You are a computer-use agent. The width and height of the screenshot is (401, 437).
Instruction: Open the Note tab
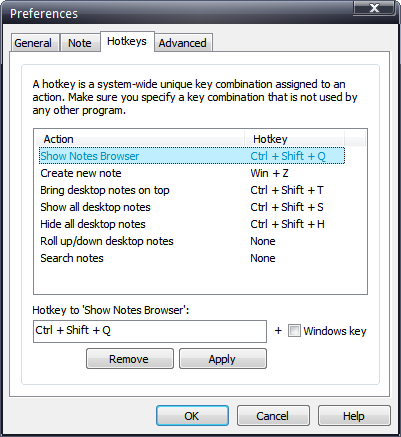click(x=80, y=43)
